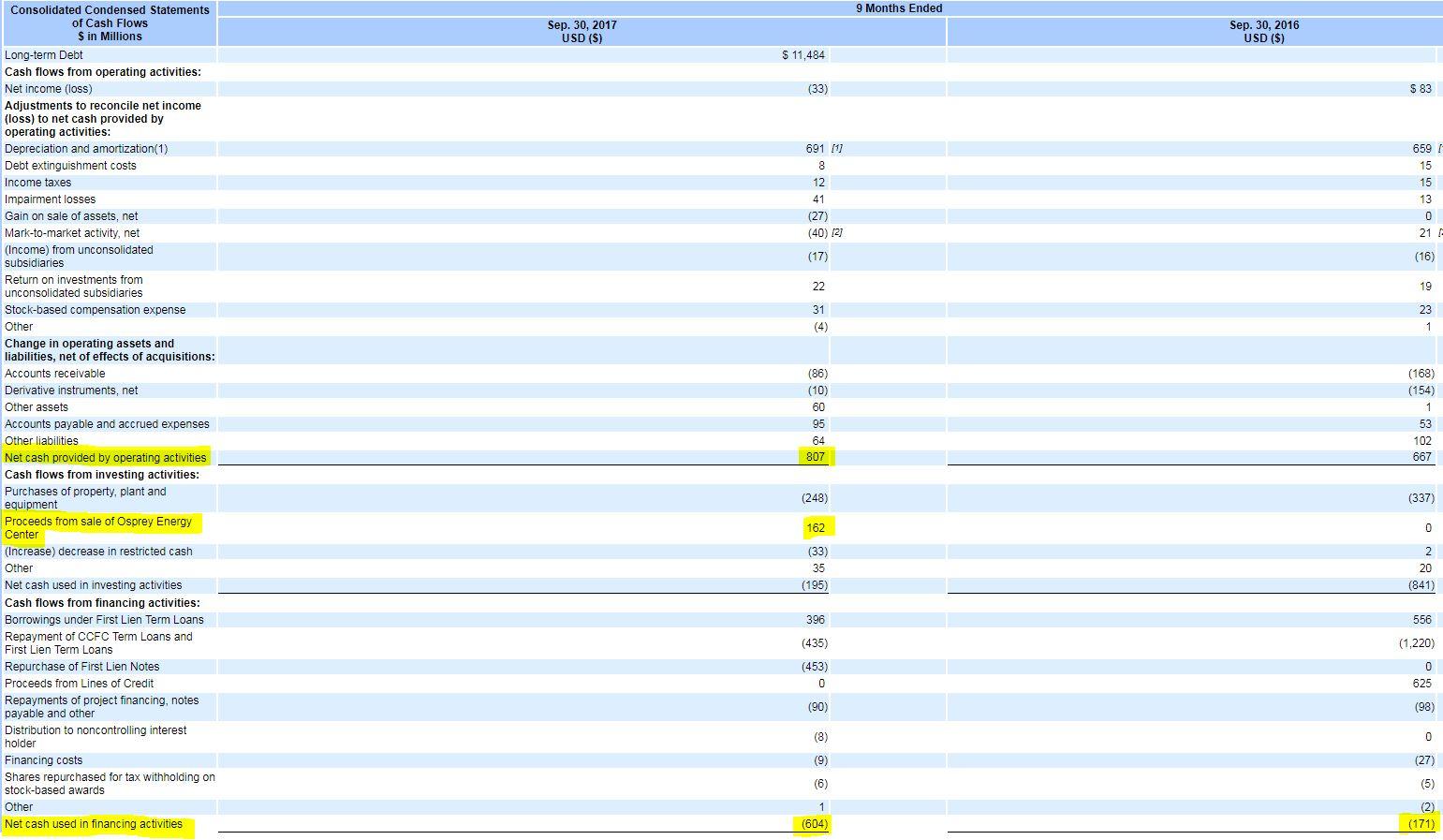Image resolution: width=1443 pixels, height=840 pixels.
Task: Open footnote [1] beside the 691 depreciation value
Action: (x=837, y=149)
